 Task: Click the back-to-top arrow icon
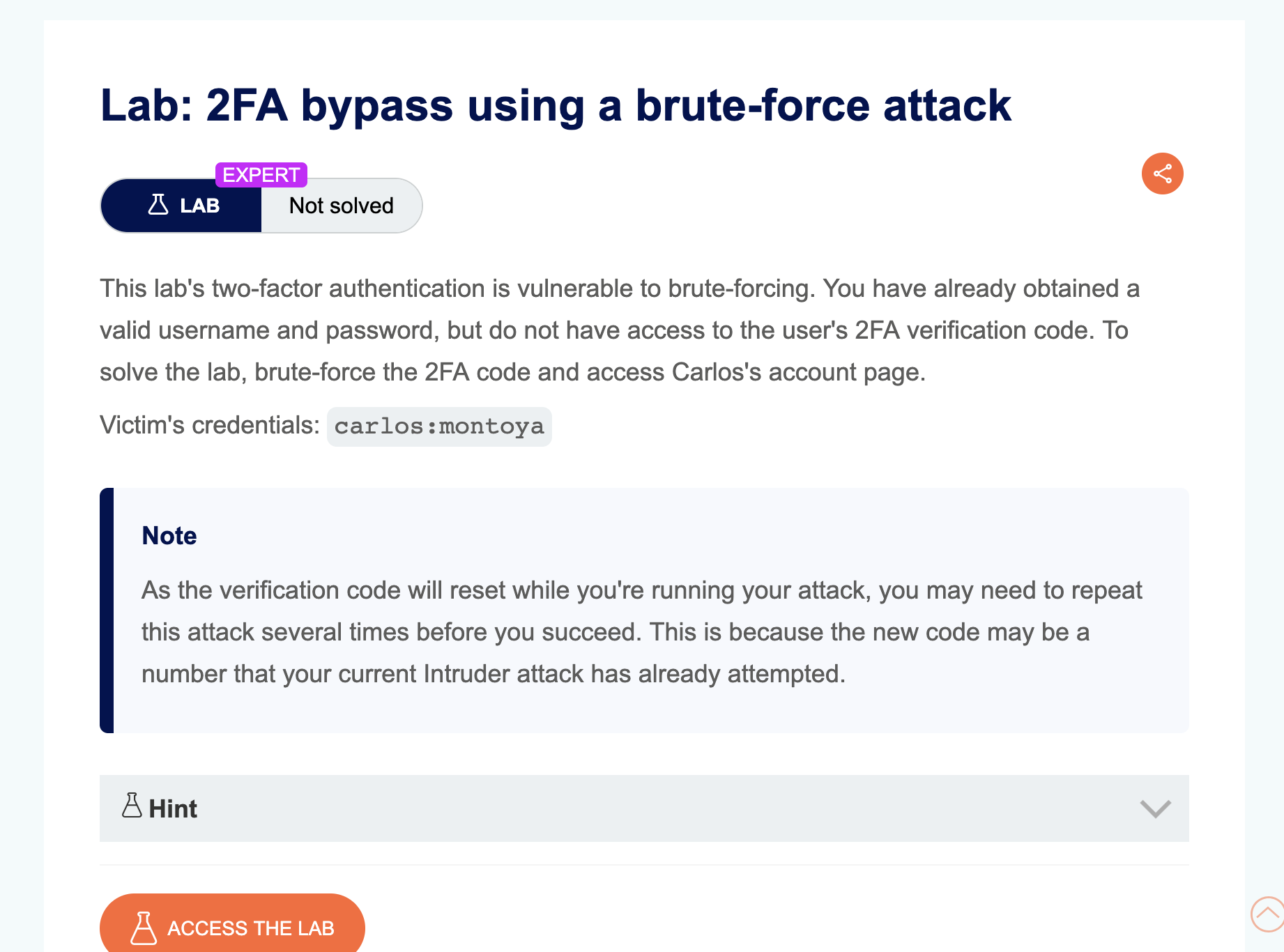coord(1268,914)
